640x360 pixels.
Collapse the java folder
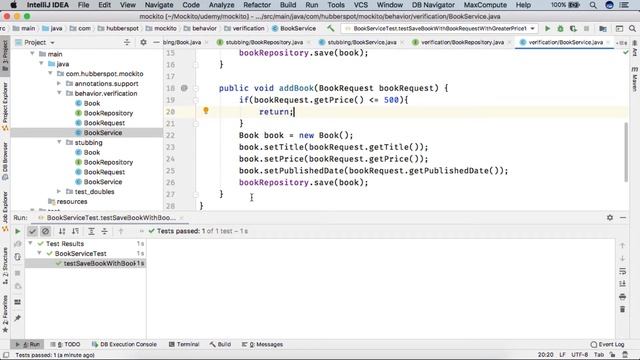[x=41, y=64]
